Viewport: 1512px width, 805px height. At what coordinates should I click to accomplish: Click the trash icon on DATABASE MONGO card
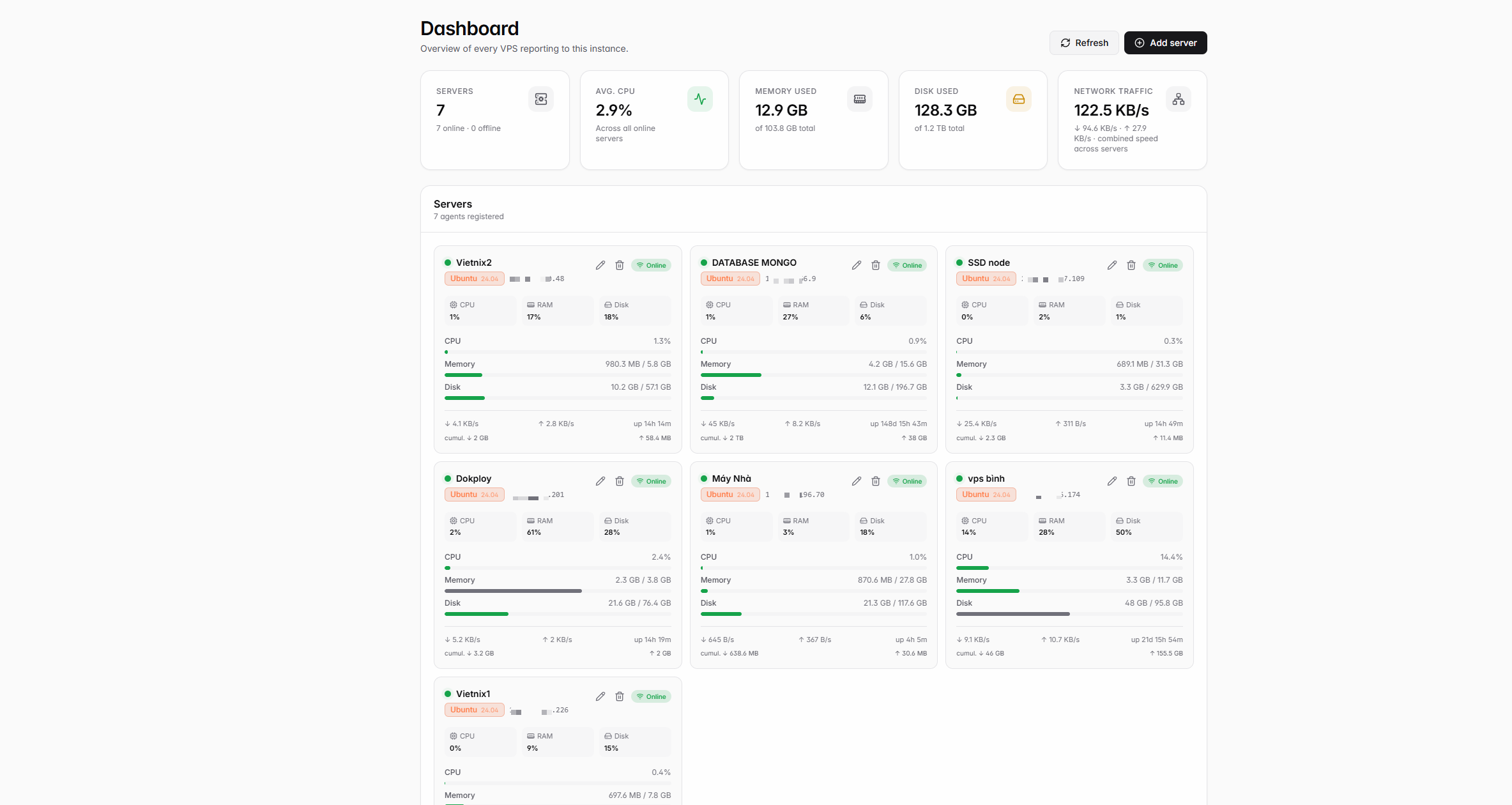(875, 265)
